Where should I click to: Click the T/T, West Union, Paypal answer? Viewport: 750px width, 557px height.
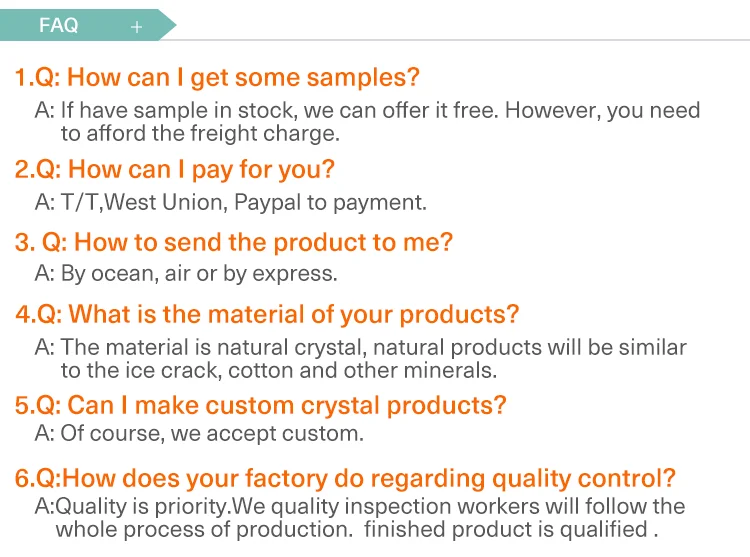231,202
